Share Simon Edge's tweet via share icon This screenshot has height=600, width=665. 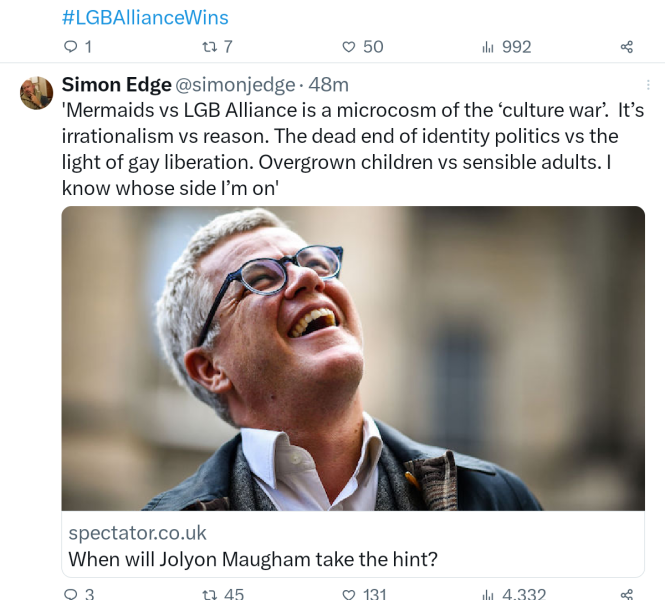pos(627,594)
